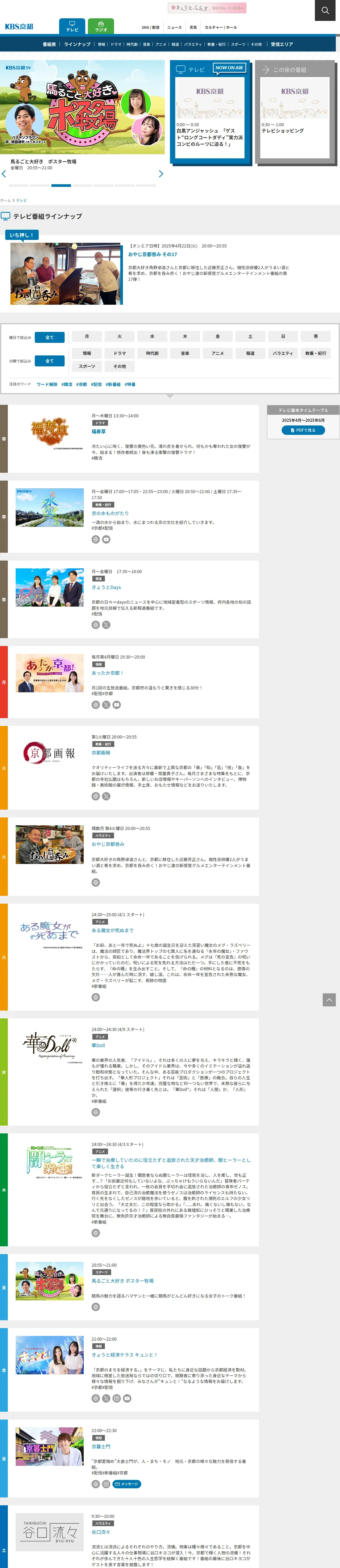
Task: Open the website globe icon for ある魔女が死ぬまで
Action: (x=96, y=997)
